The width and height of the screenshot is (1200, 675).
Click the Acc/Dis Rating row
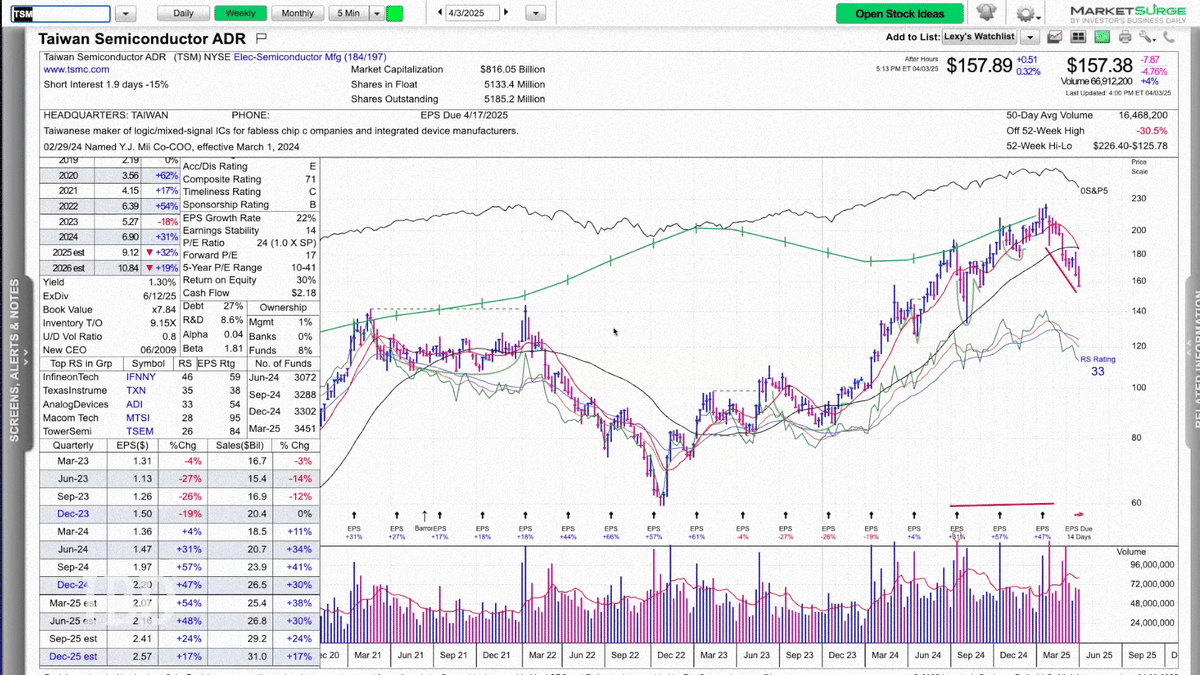tap(250, 166)
